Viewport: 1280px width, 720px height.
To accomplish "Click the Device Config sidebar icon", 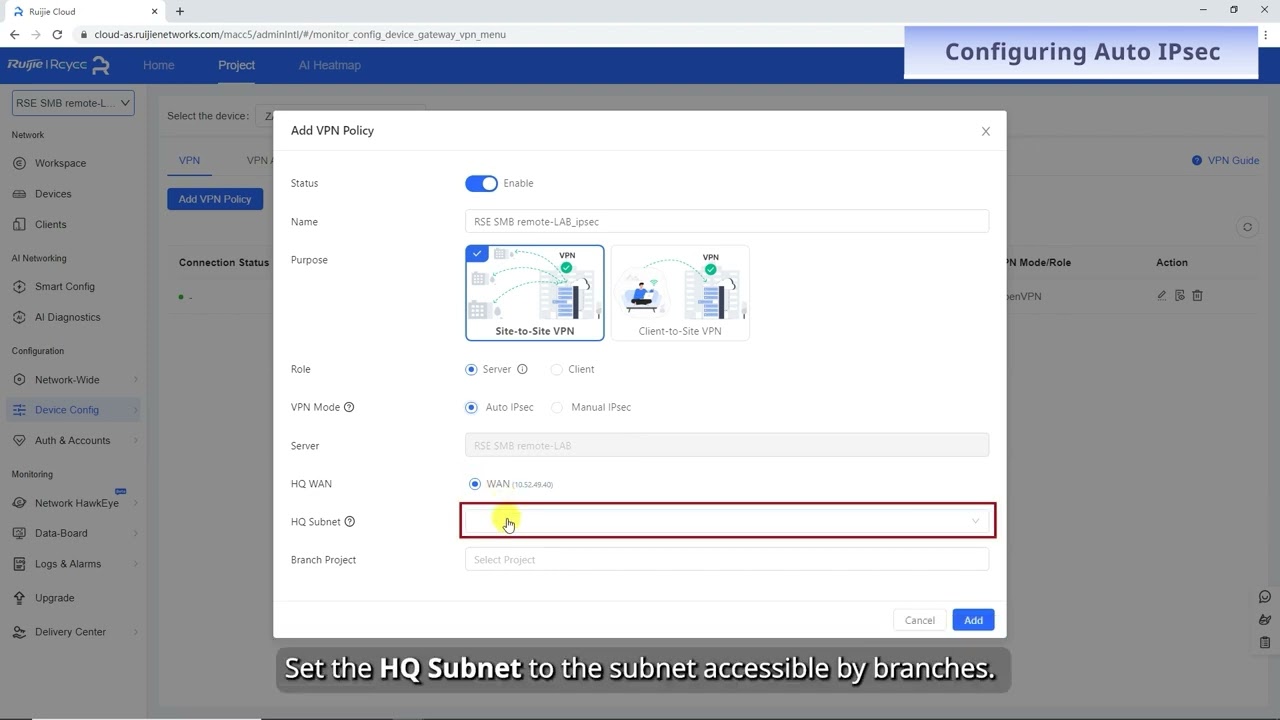I will (19, 410).
